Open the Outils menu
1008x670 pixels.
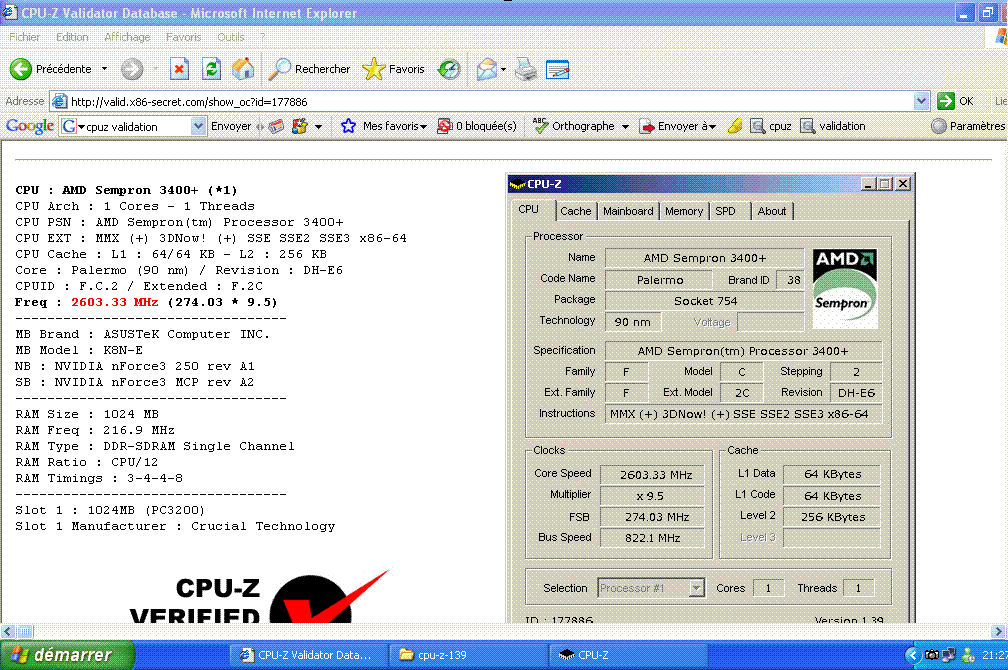tap(231, 37)
